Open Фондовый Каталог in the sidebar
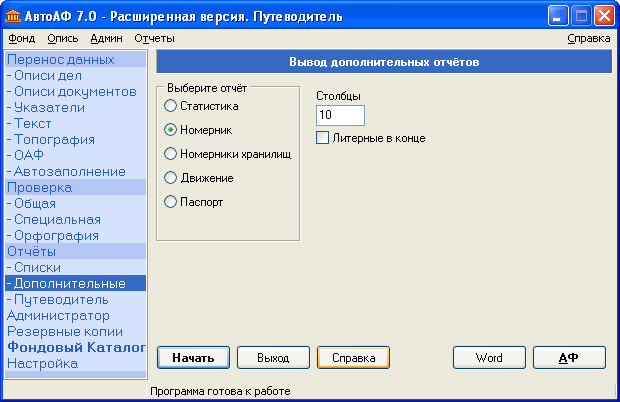 click(x=76, y=347)
